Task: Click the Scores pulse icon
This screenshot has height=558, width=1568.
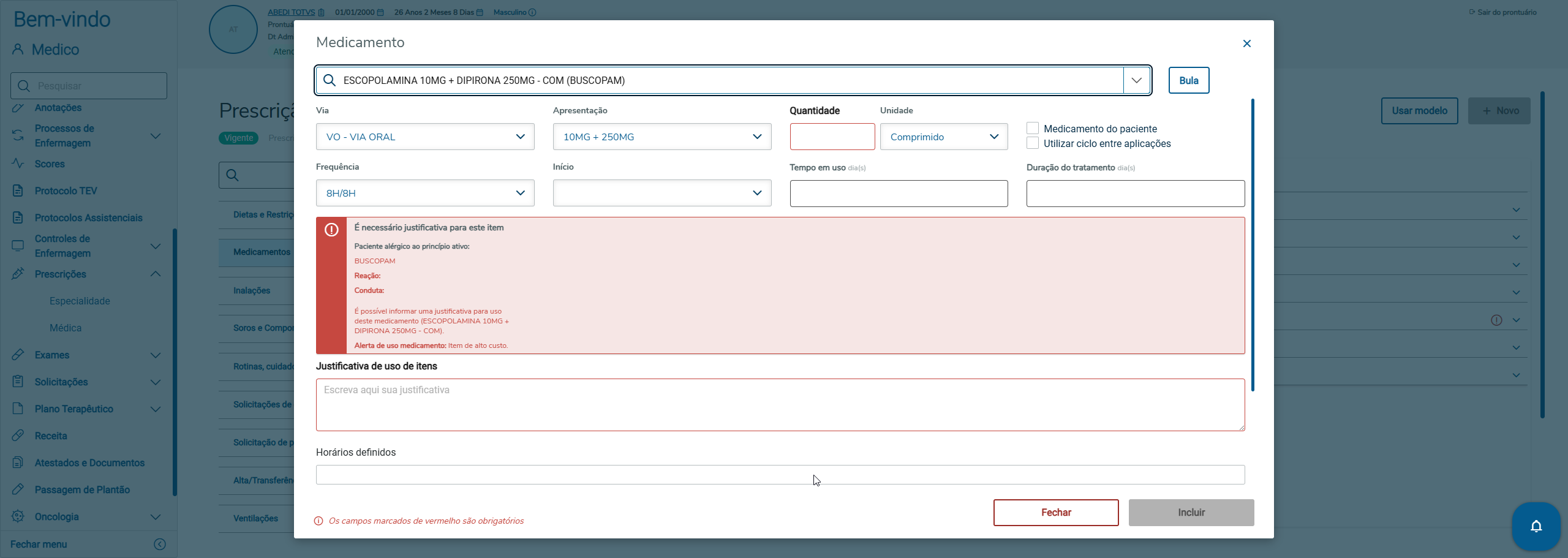Action: [18, 164]
